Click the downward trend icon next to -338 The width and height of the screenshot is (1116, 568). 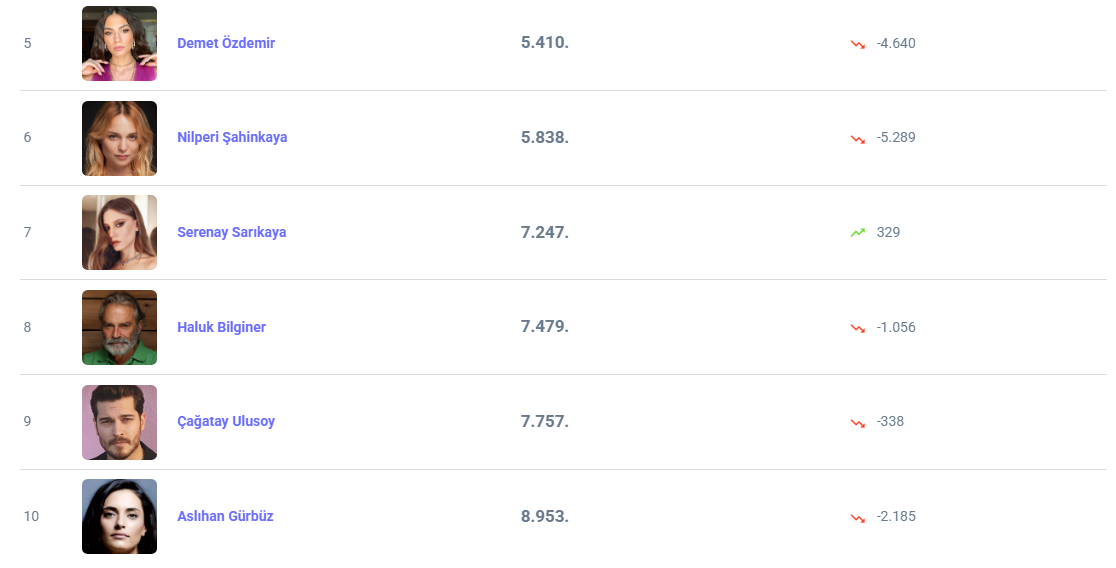click(x=857, y=422)
